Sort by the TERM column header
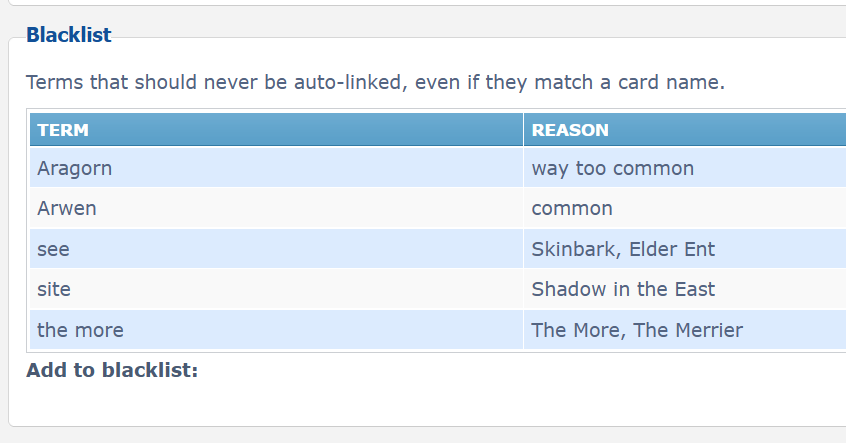 tap(63, 130)
